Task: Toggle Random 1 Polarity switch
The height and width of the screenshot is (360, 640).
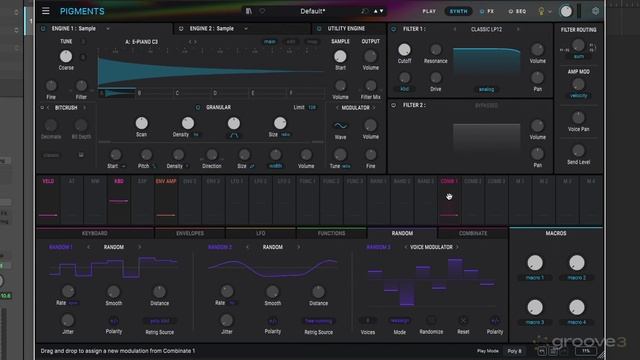Action: pyautogui.click(x=114, y=321)
